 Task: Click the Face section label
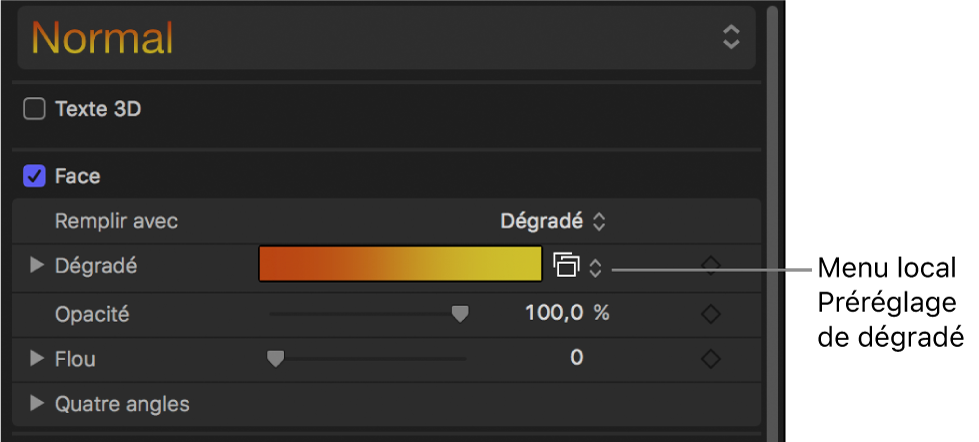pos(78,177)
